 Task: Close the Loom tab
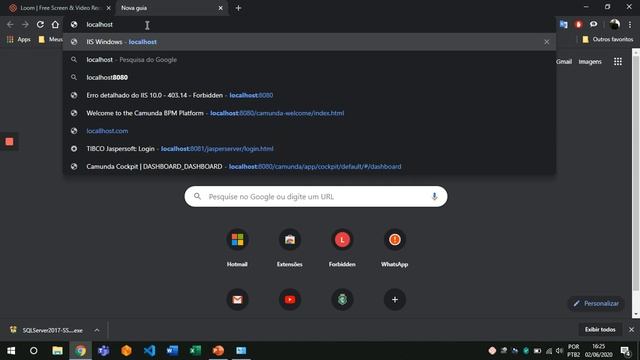click(109, 8)
